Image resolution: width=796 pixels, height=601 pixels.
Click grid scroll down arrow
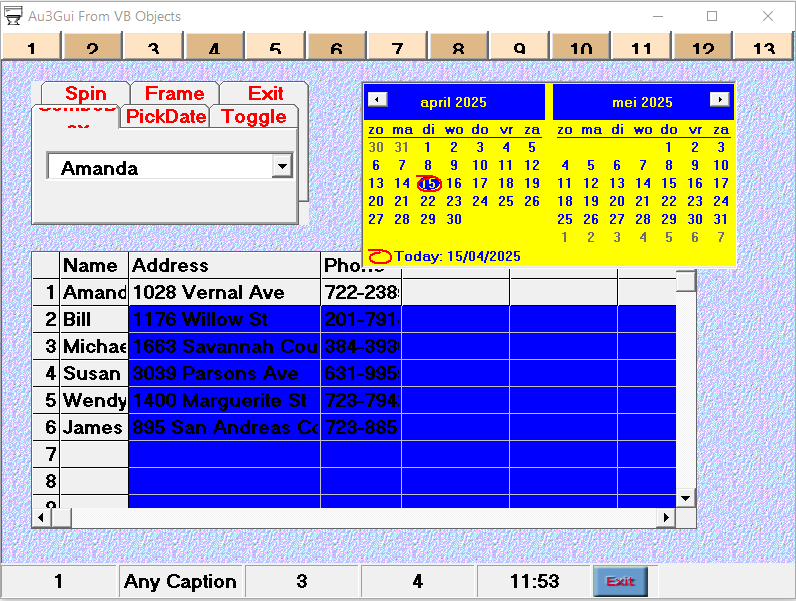[686, 498]
